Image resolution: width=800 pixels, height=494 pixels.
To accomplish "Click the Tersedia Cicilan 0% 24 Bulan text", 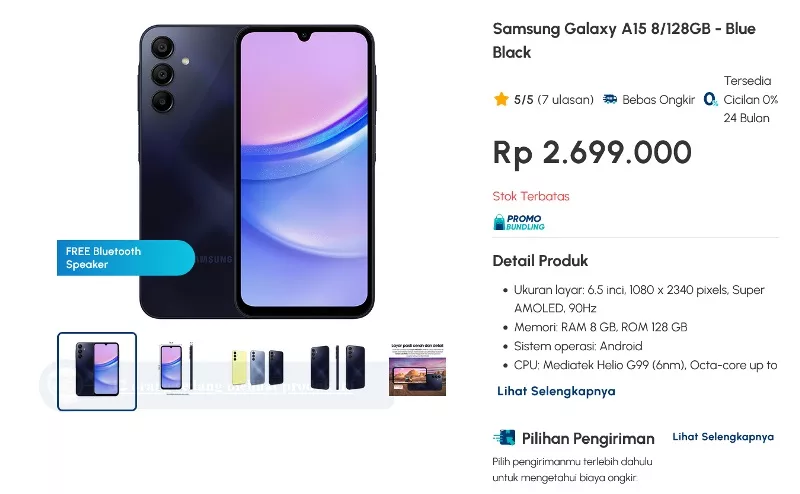I will [x=751, y=99].
